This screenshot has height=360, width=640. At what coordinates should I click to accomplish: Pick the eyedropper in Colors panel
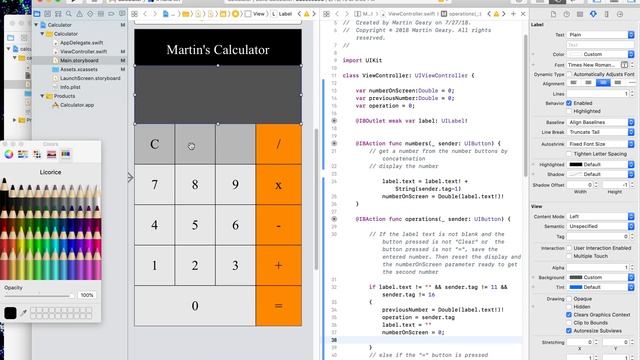tap(24, 313)
